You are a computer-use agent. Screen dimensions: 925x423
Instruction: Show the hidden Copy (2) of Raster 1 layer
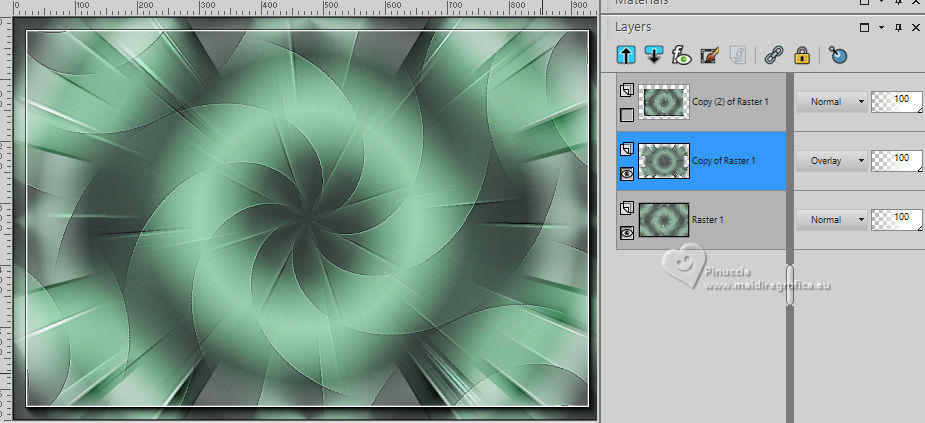click(x=627, y=114)
